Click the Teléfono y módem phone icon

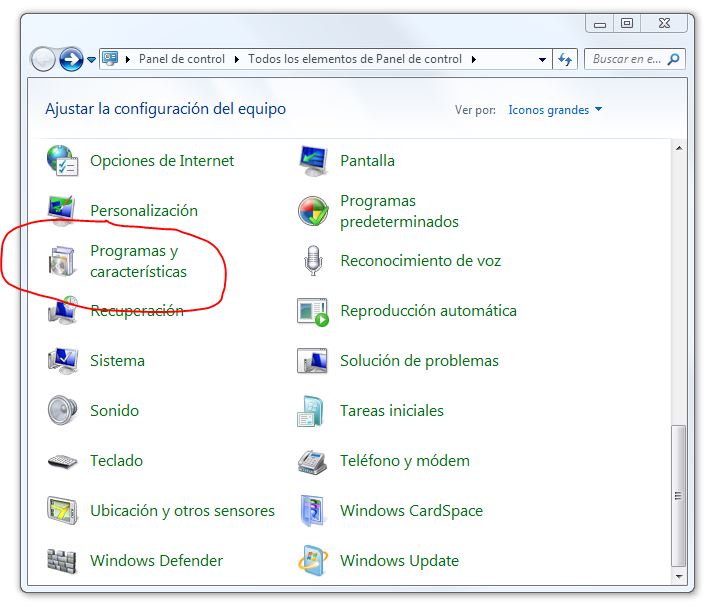[312, 461]
